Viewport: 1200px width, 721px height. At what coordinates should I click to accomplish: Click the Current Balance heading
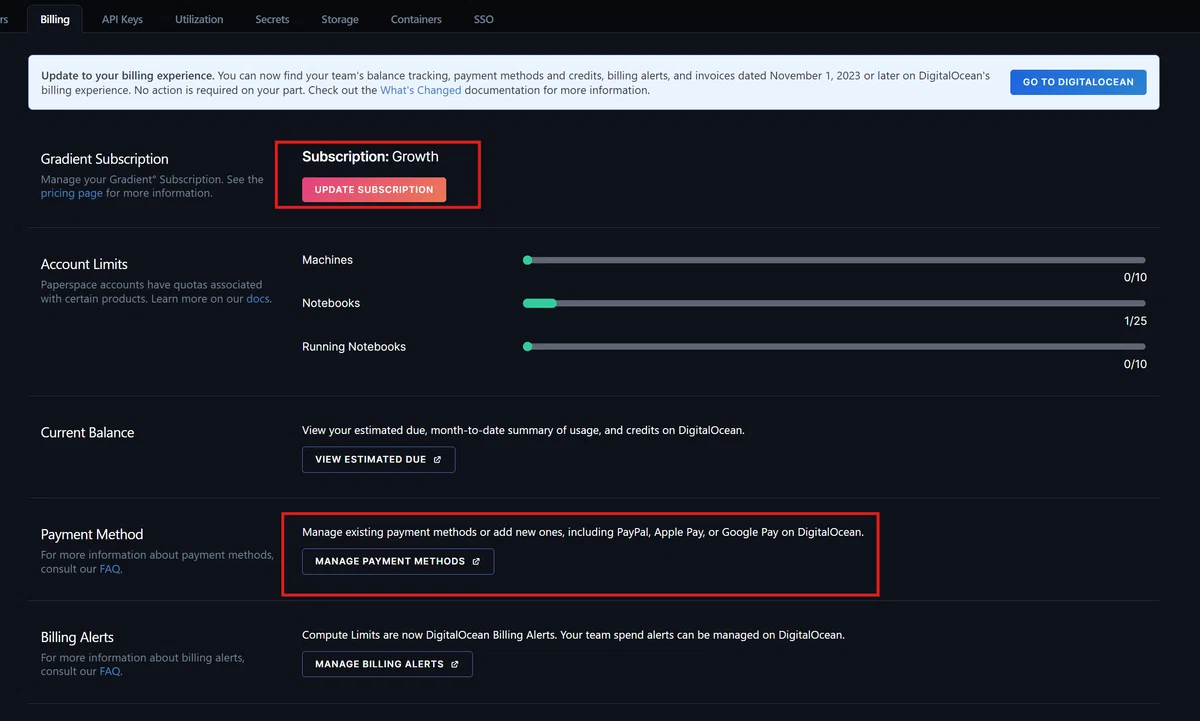[x=87, y=433]
